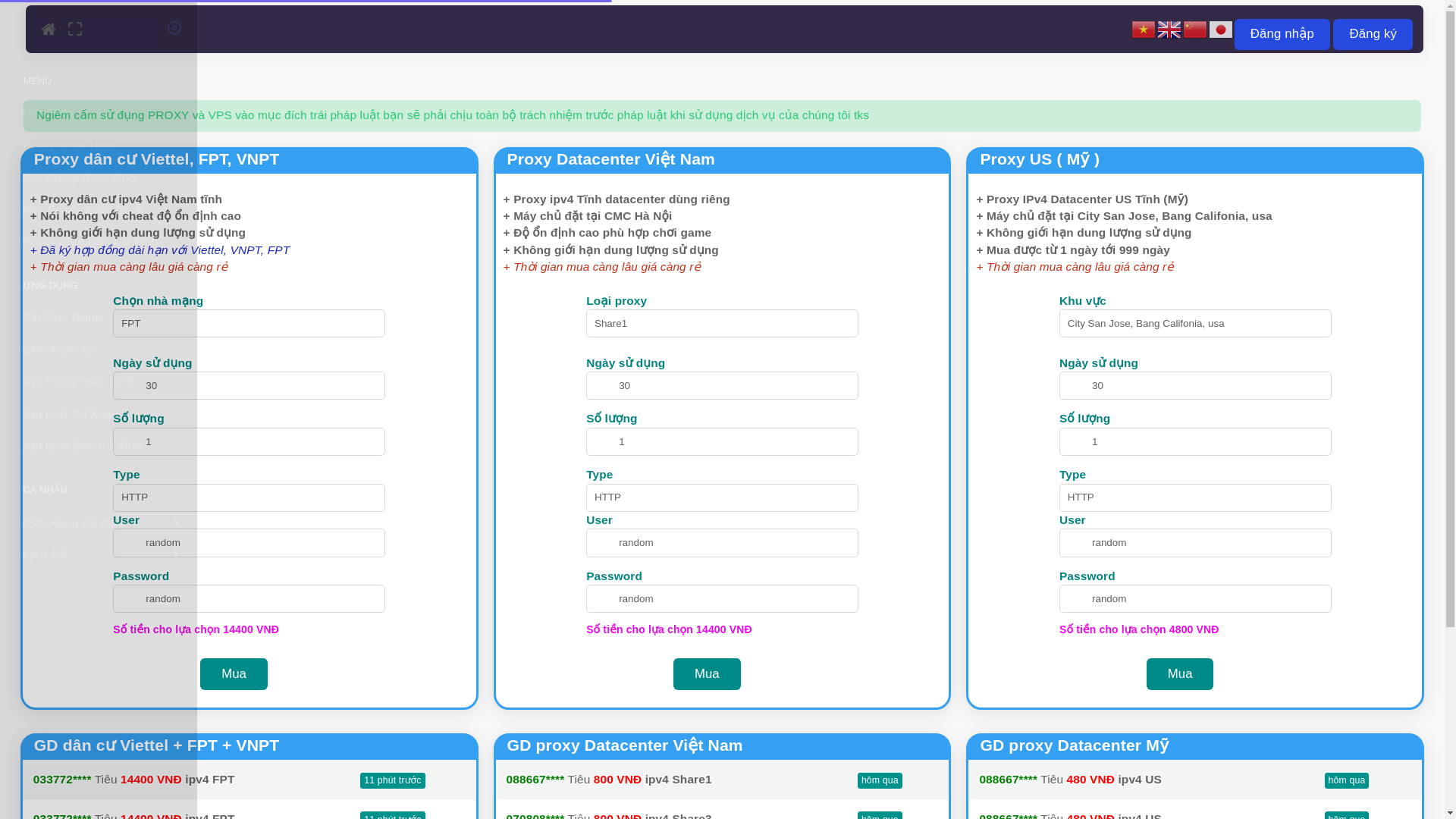Click Password field in Proxy US card
The image size is (1456, 819).
[1195, 598]
